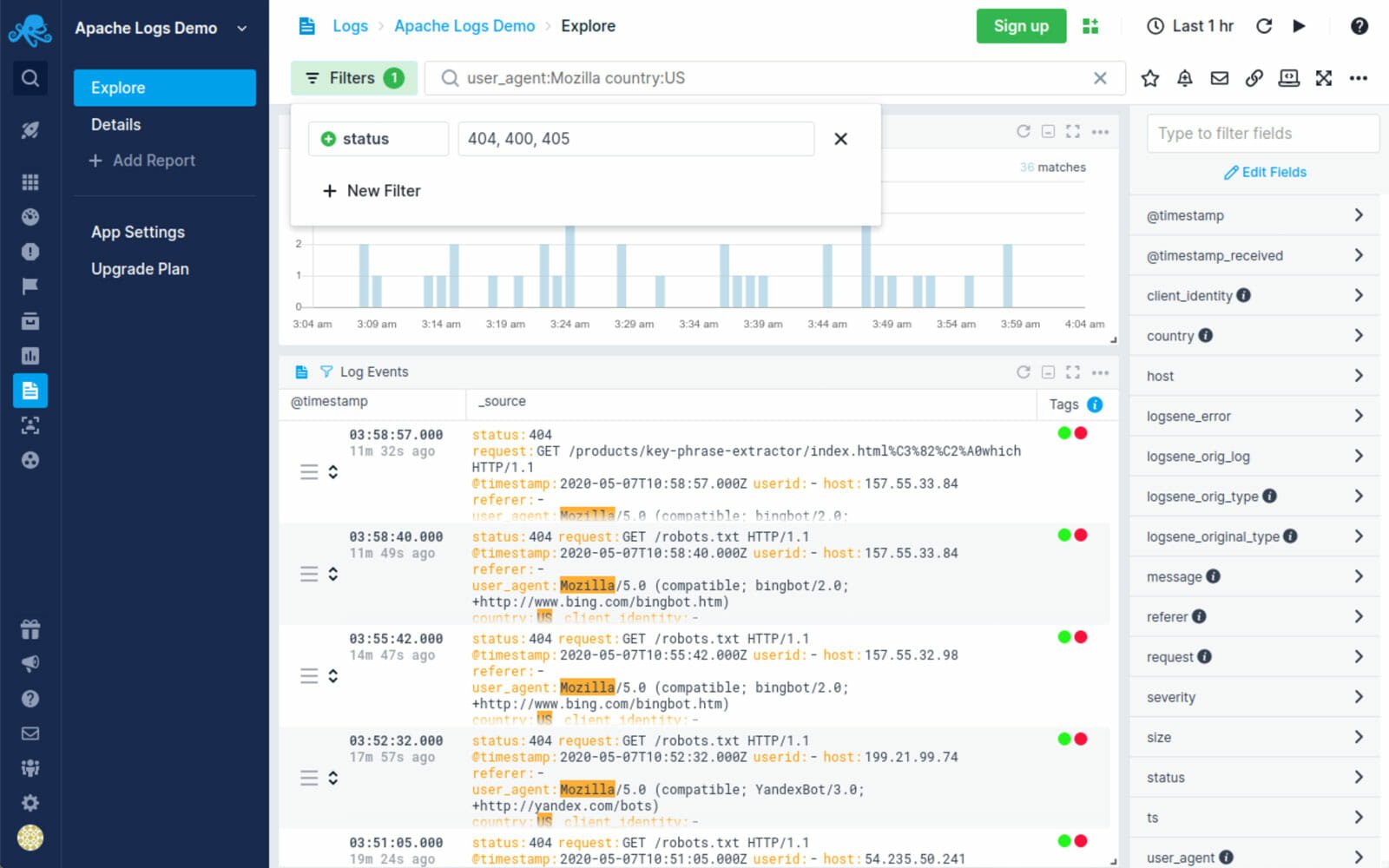
Task: Click the Sign up button
Action: (x=1021, y=26)
